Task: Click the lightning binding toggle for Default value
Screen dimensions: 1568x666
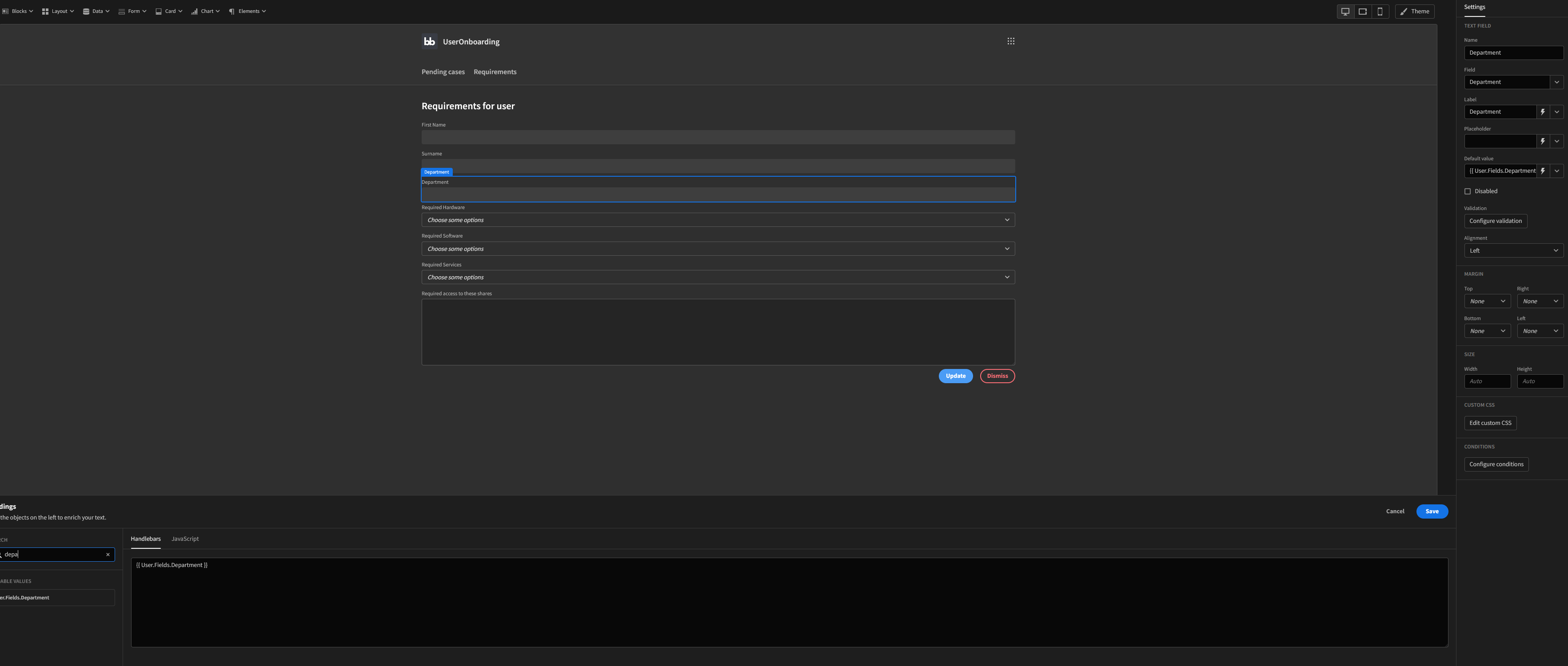Action: (1542, 171)
